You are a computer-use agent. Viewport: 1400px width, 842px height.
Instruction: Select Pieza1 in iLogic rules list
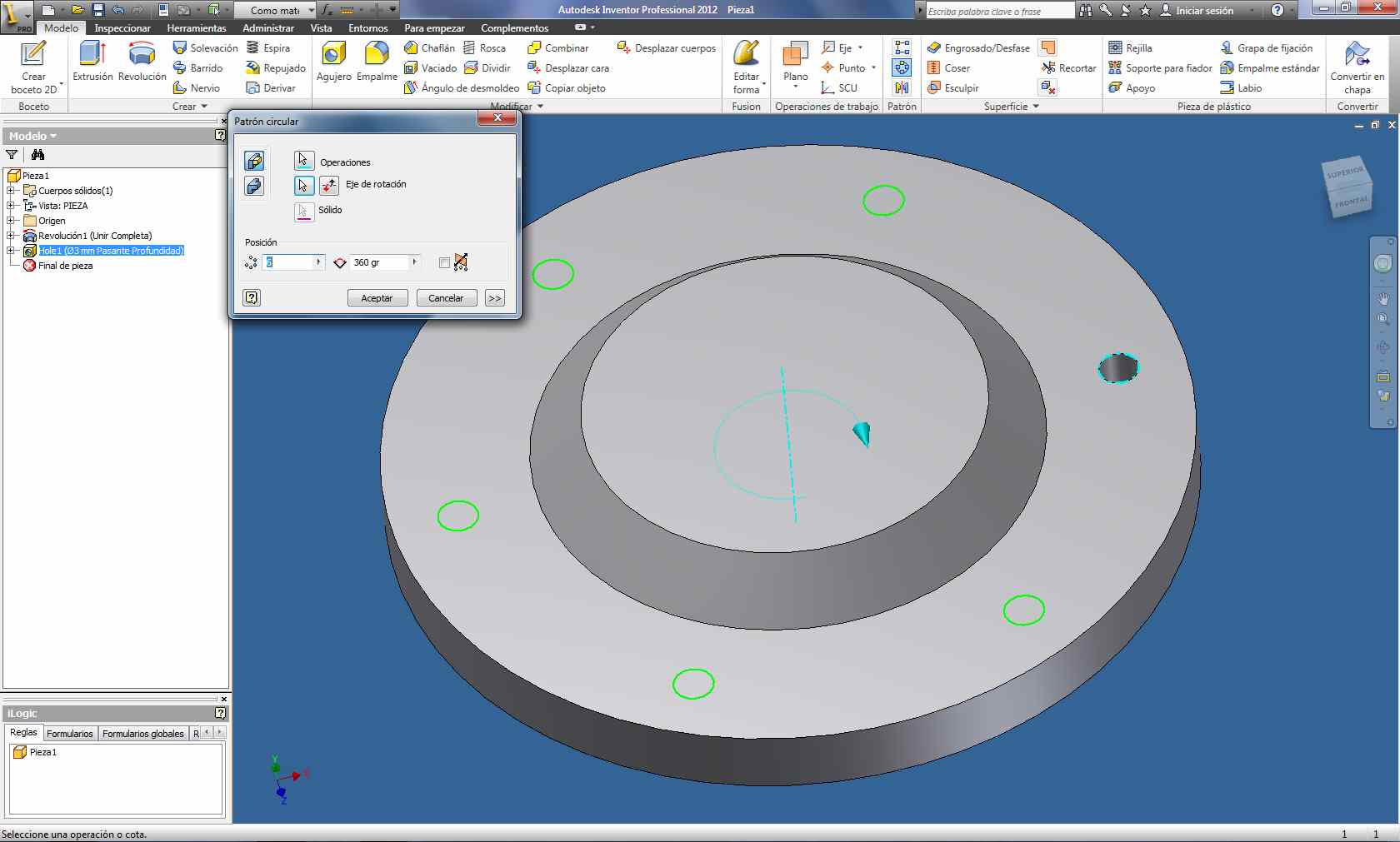(x=35, y=752)
